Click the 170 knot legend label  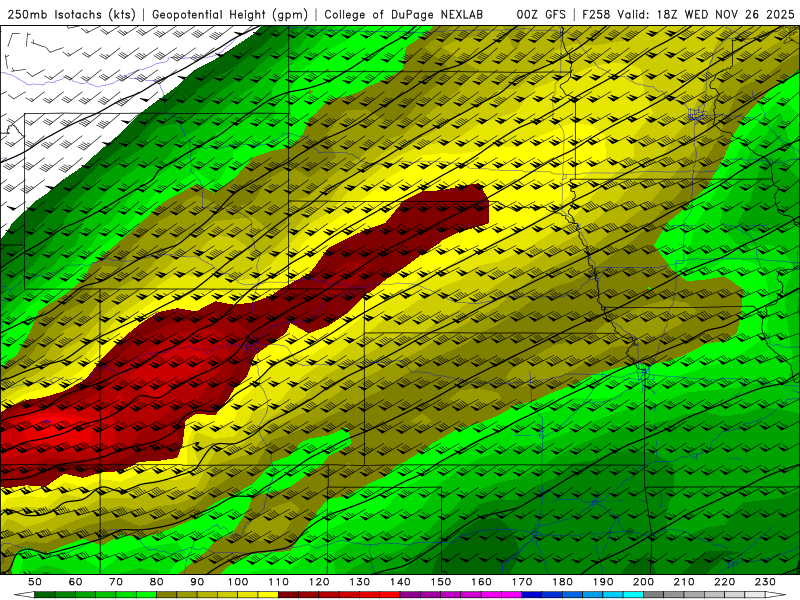pyautogui.click(x=521, y=582)
